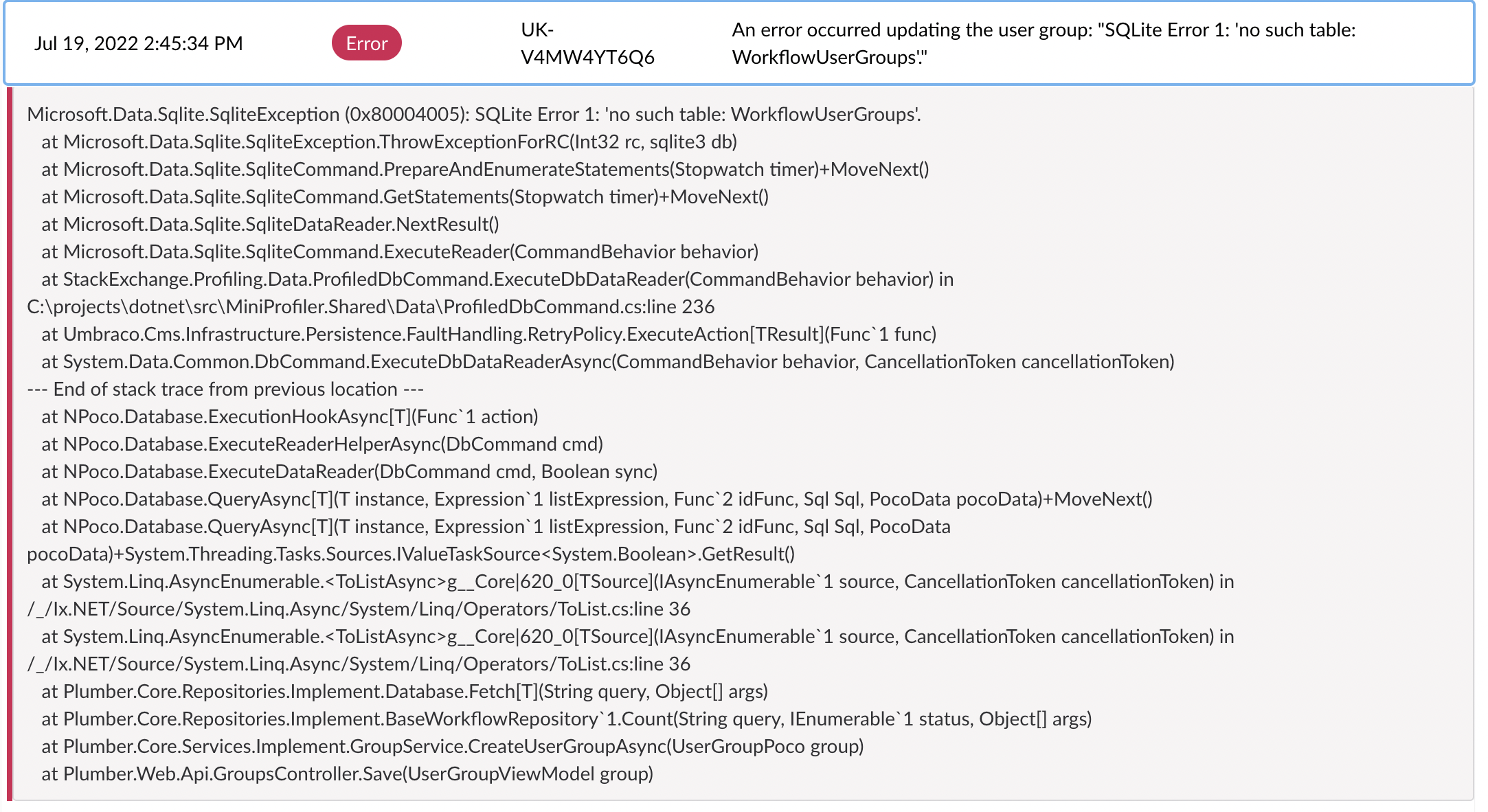Click the Plumber Database.Fetch[T] line

pyautogui.click(x=405, y=691)
